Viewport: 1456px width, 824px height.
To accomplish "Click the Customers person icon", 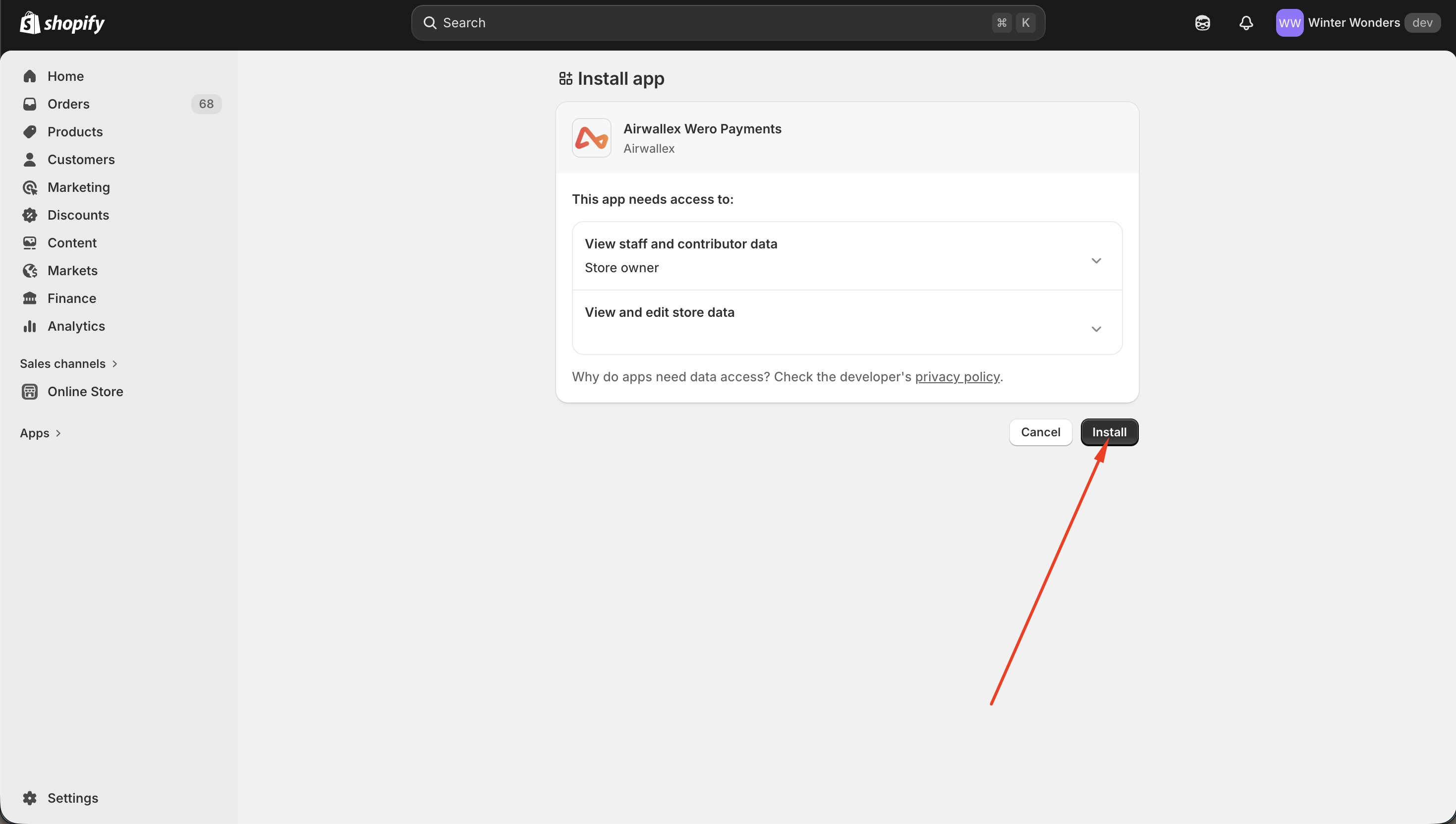I will (30, 159).
